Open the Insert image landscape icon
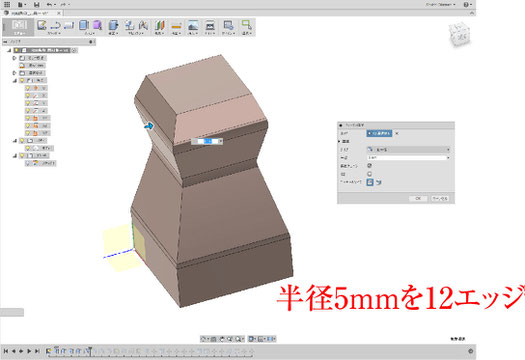The width and height of the screenshot is (525, 360). tap(193, 25)
